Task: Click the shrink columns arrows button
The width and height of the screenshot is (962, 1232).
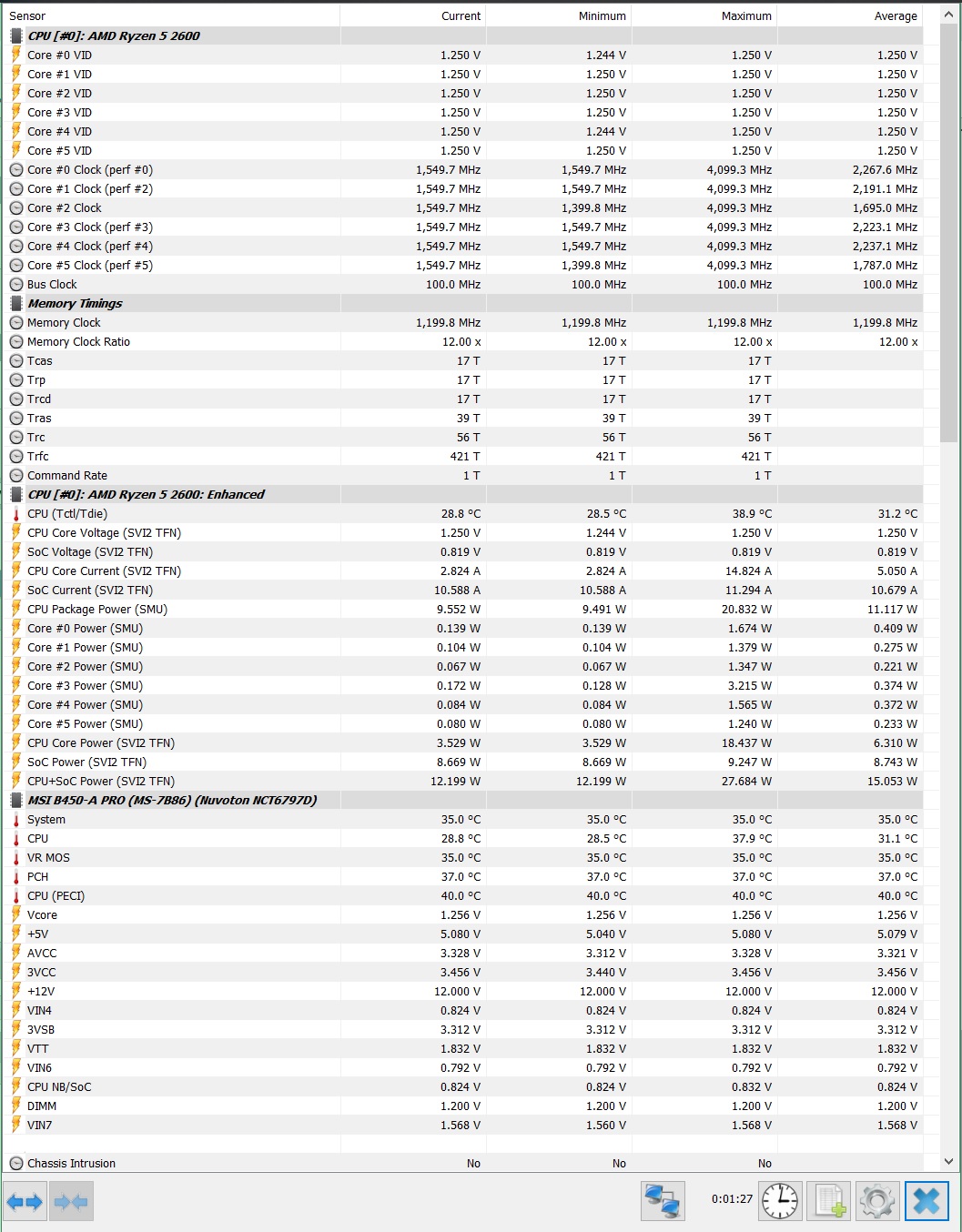Action: [x=71, y=1202]
